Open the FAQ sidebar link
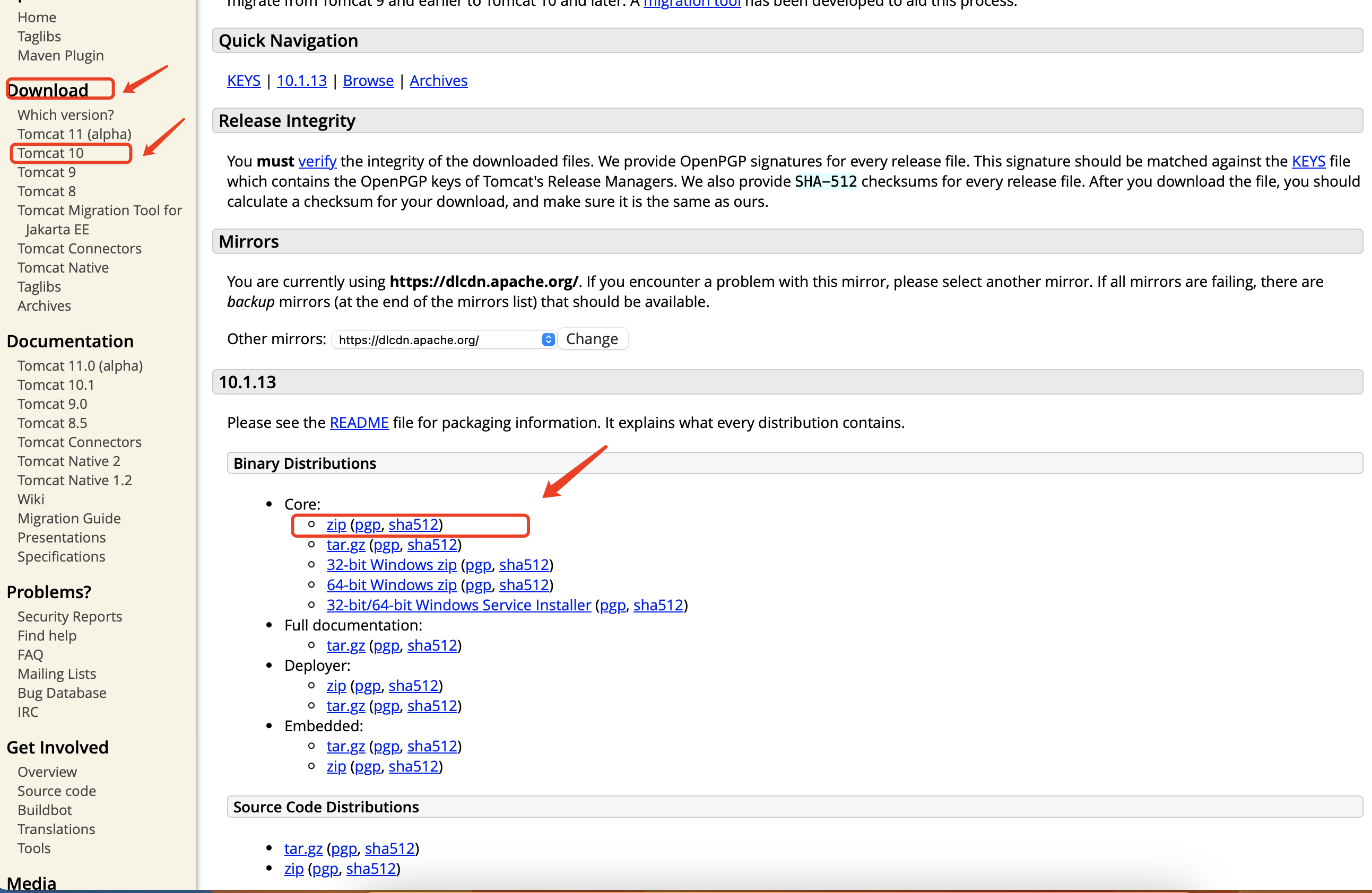The height and width of the screenshot is (893, 1372). (x=31, y=655)
